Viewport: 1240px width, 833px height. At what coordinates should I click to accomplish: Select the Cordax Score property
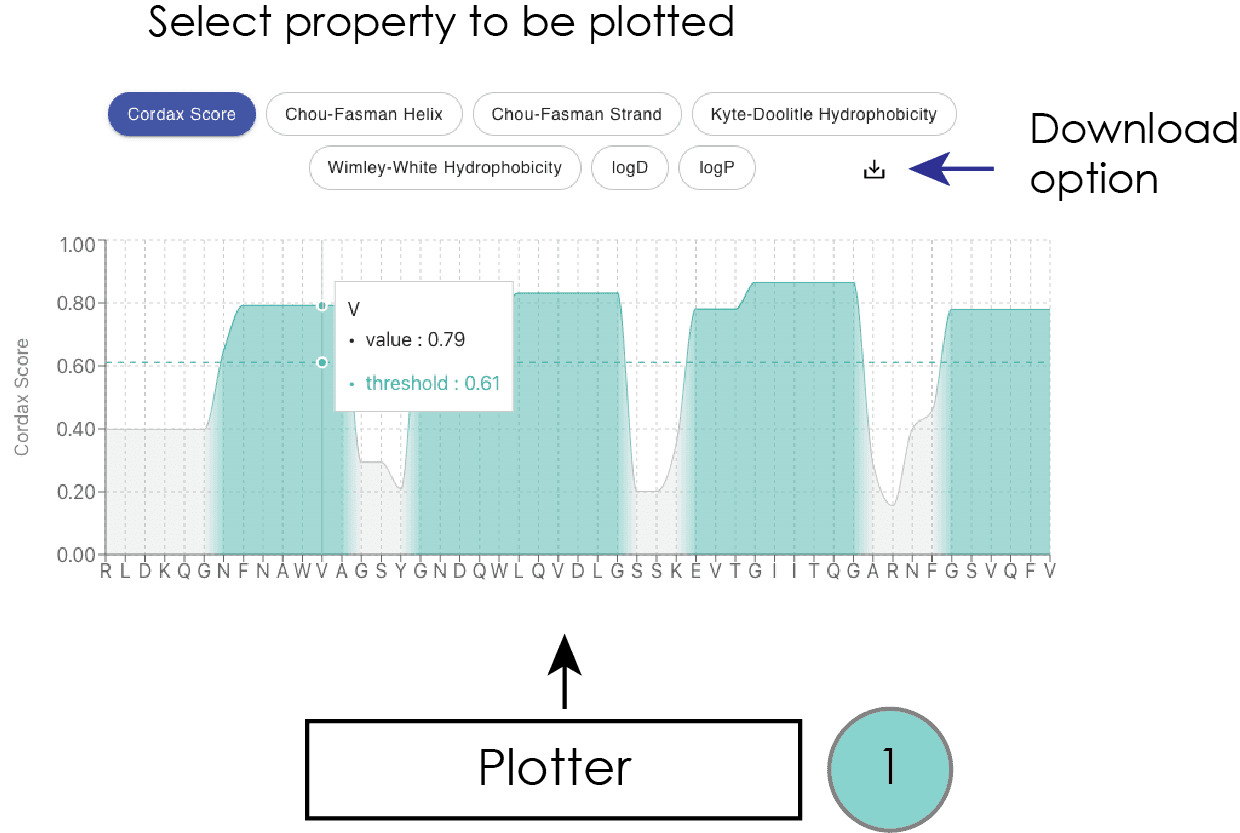pyautogui.click(x=182, y=114)
